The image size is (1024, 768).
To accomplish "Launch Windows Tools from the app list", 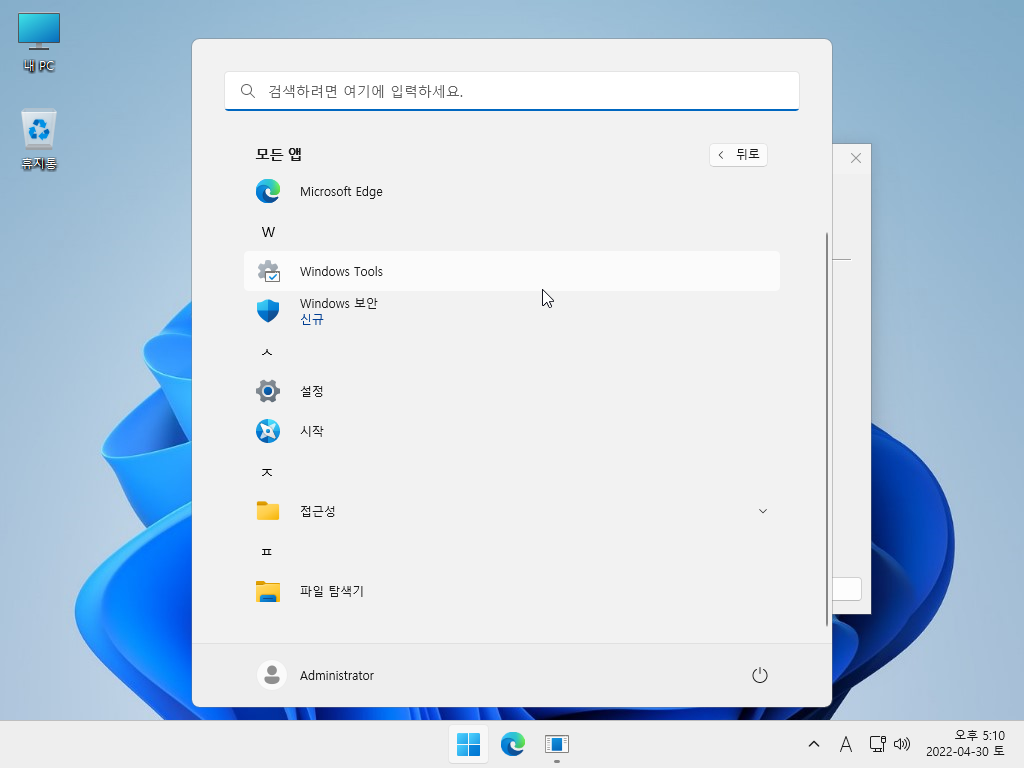I will tap(511, 271).
